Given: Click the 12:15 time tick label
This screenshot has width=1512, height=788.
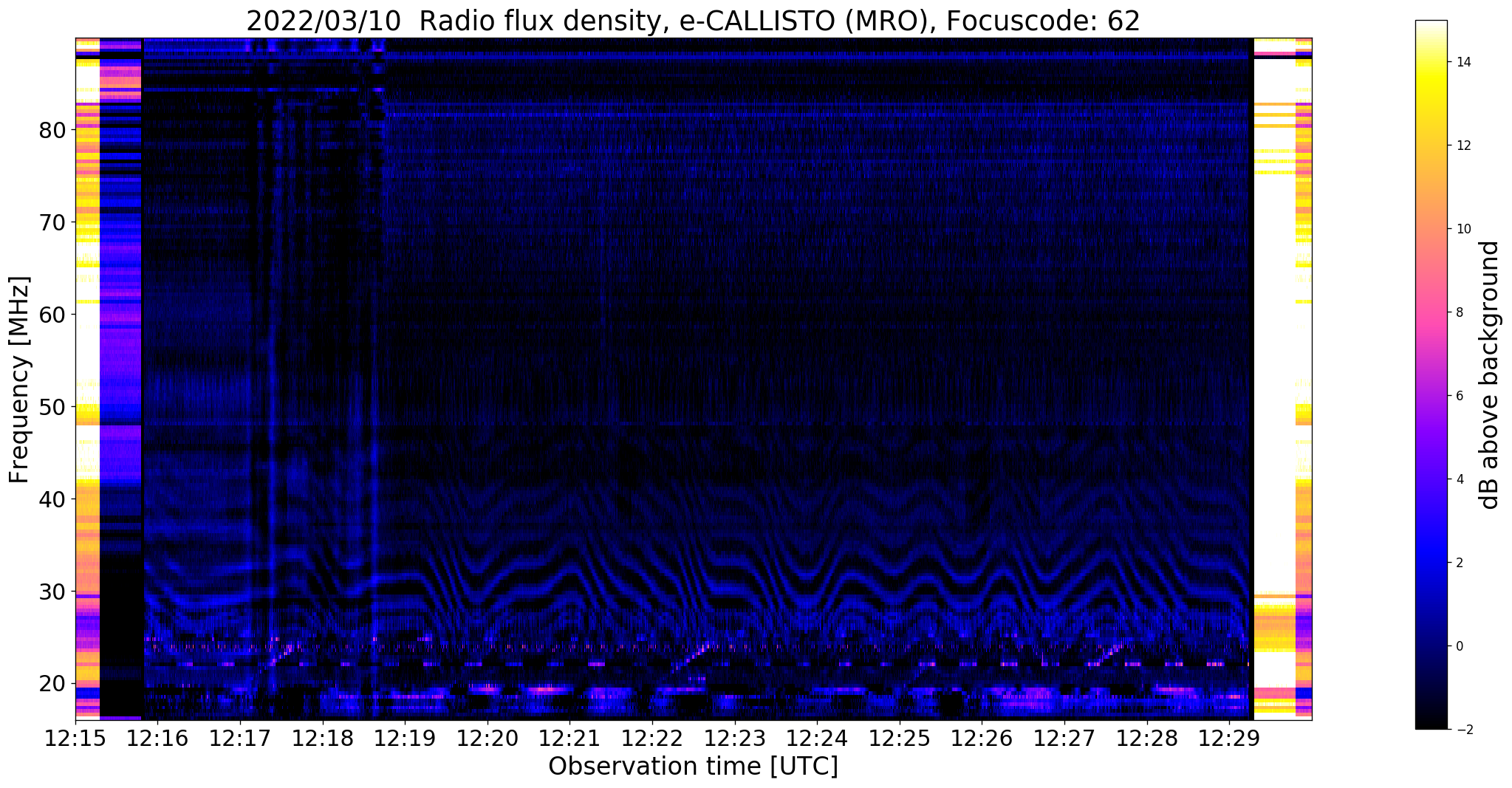Looking at the screenshot, I should coord(75,738).
